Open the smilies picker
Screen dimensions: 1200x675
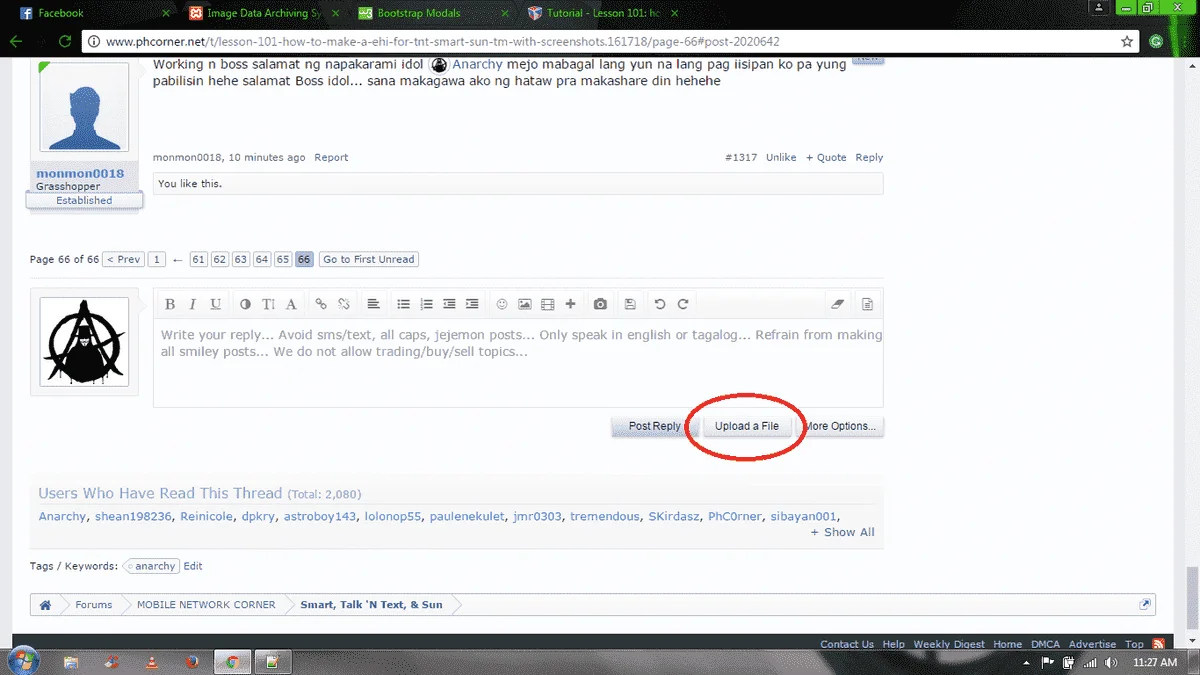502,304
